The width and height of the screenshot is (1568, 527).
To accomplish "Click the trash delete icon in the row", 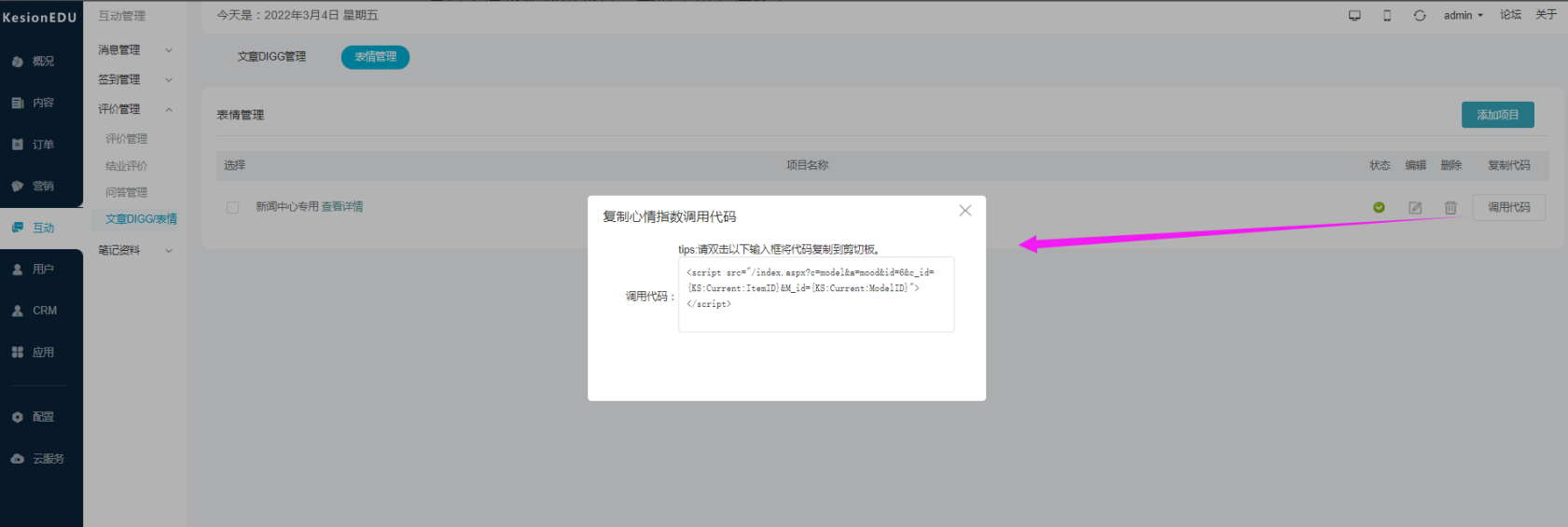I will [1450, 208].
